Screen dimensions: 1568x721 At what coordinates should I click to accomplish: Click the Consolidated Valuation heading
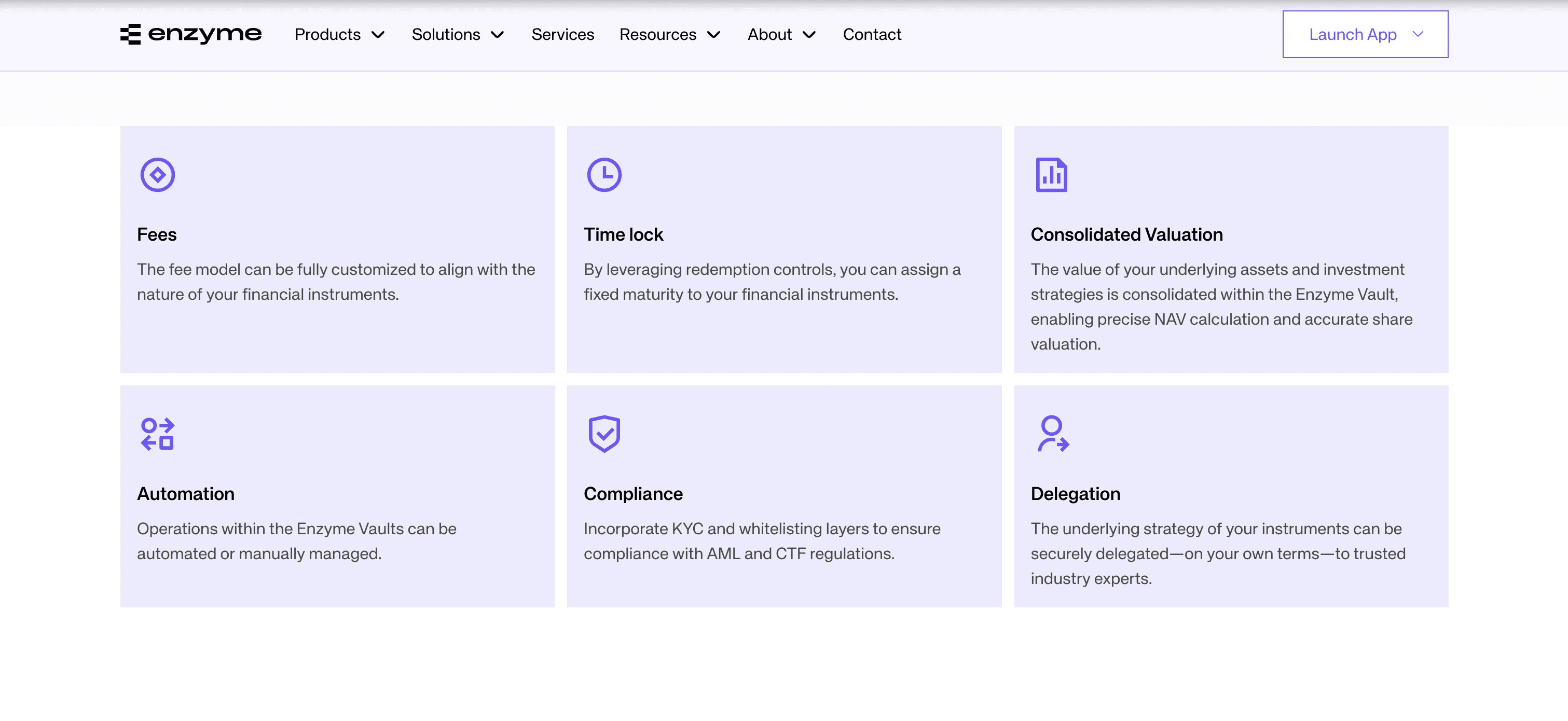[x=1126, y=234]
